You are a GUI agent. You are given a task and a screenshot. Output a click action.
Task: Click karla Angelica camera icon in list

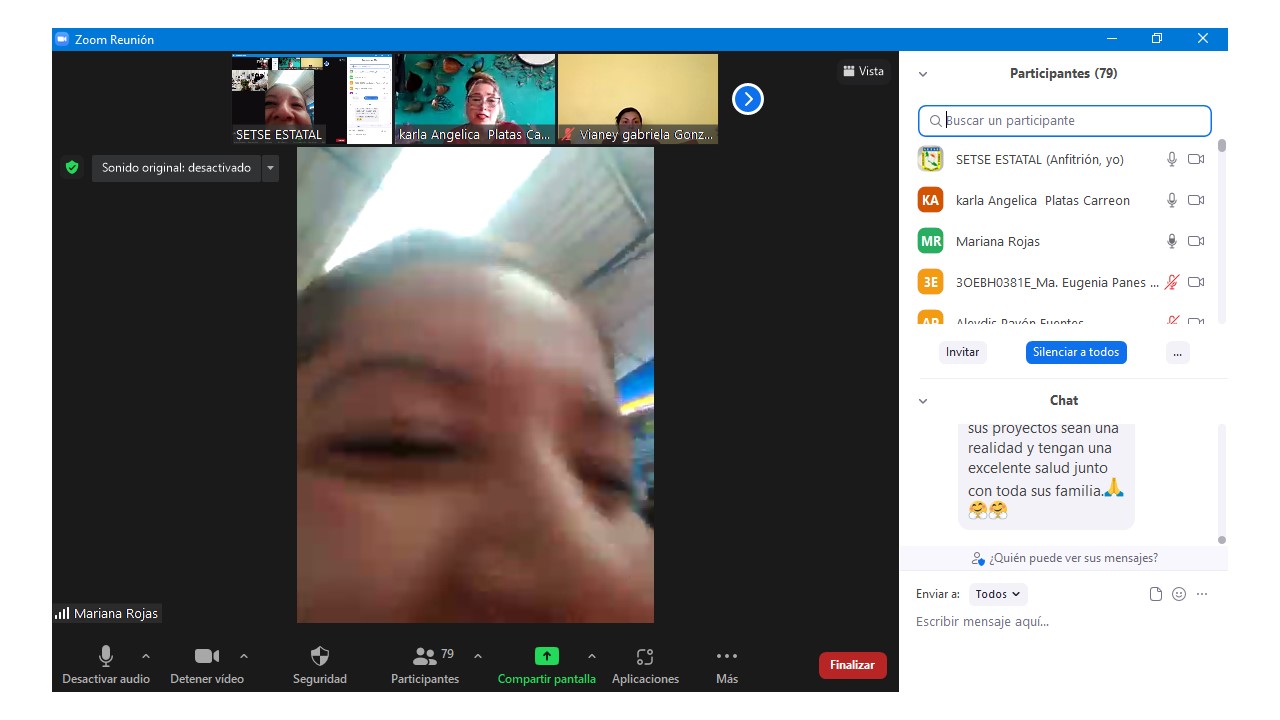pyautogui.click(x=1196, y=200)
